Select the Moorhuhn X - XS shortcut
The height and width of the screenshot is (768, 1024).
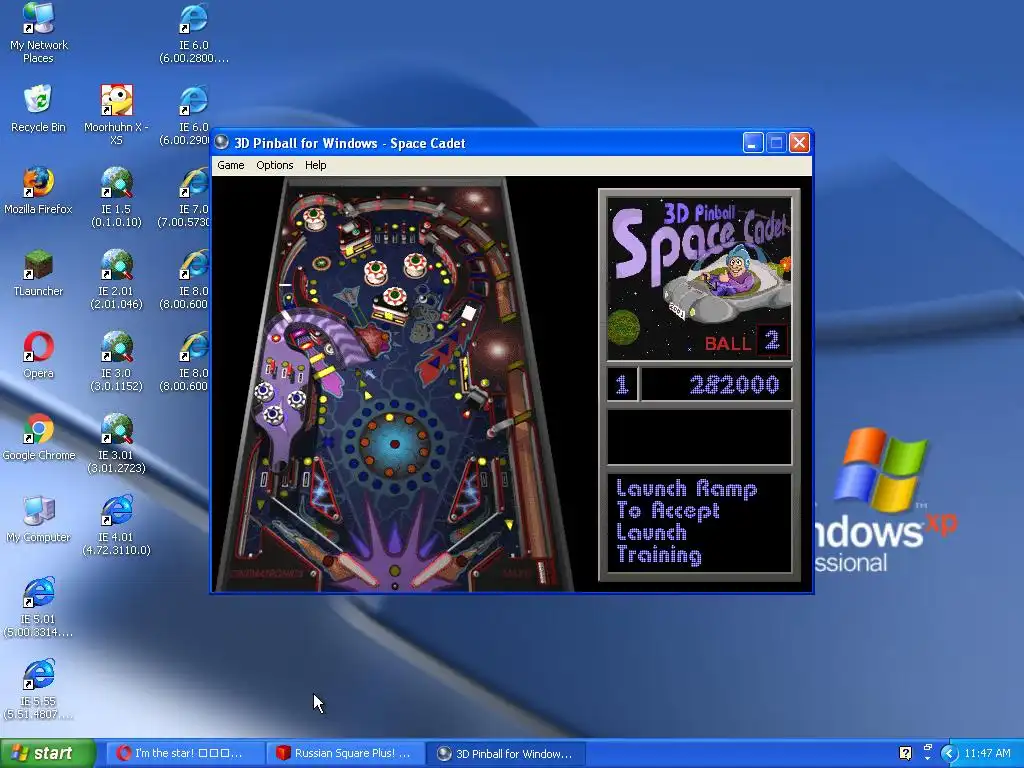(x=116, y=115)
